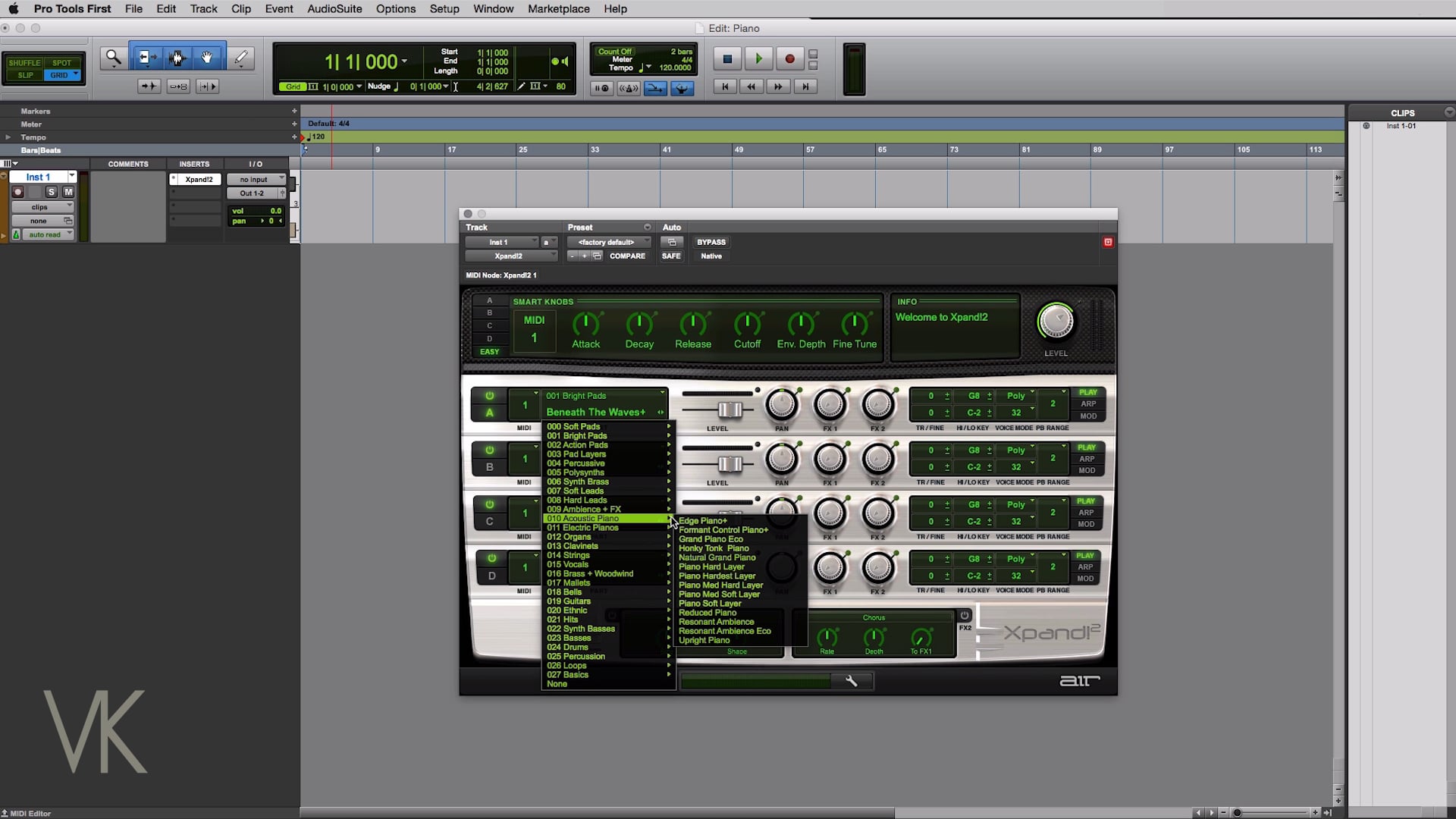The image size is (1456, 819).
Task: Select the Zoomer magnifier tool
Action: pyautogui.click(x=113, y=58)
